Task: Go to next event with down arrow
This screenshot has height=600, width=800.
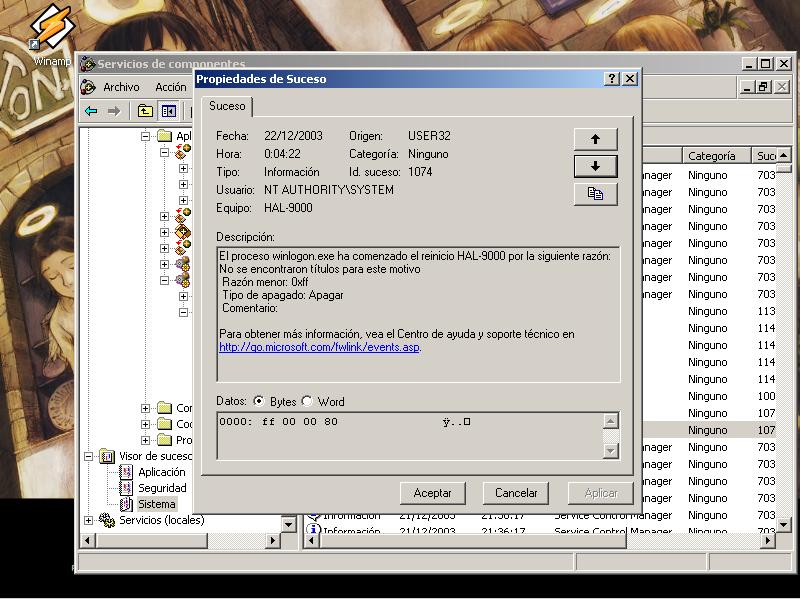Action: pos(595,166)
